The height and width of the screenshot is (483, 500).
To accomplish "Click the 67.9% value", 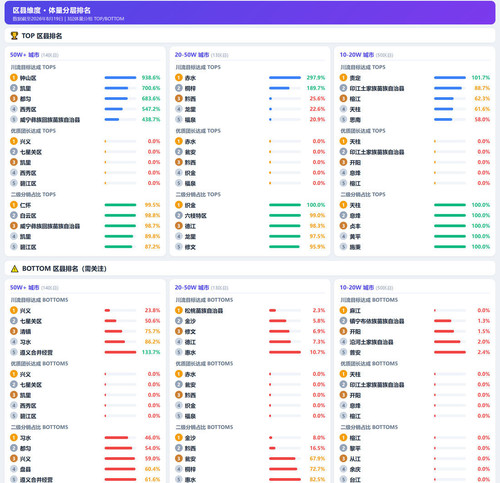I will click(x=317, y=458).
